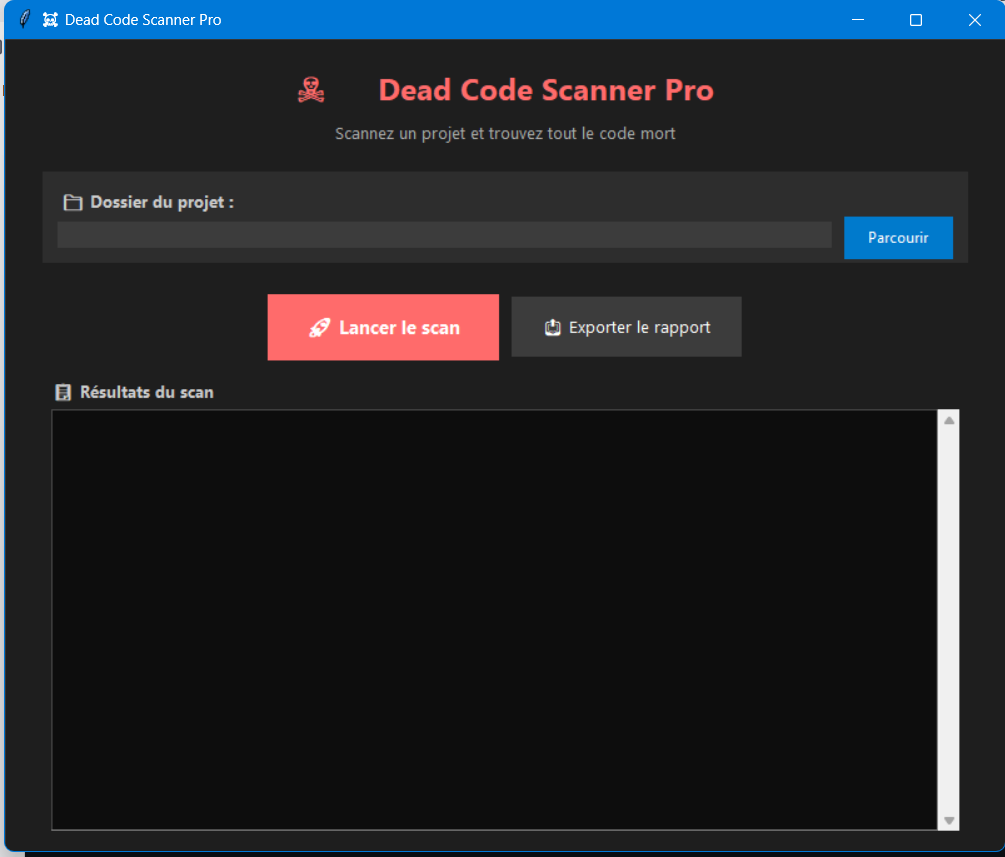Close the Dead Code Scanner Pro window

point(974,20)
